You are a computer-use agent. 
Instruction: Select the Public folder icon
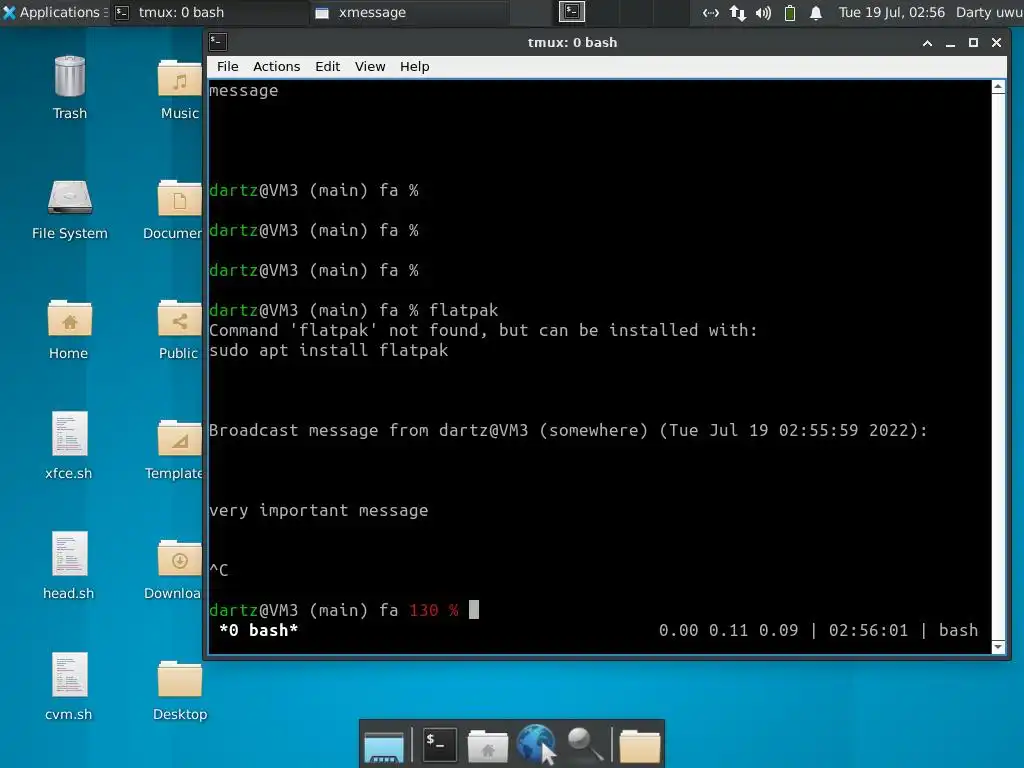[x=180, y=319]
